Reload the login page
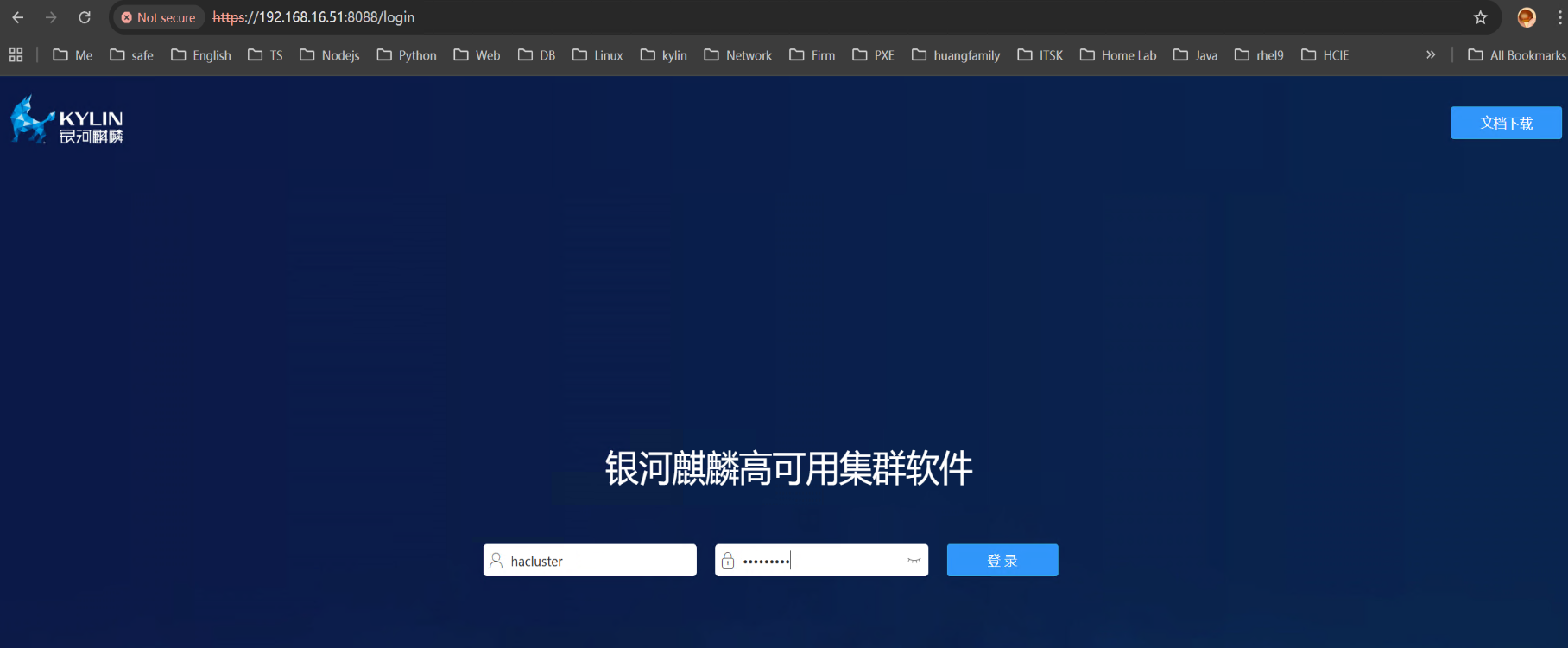Screen dimensions: 1568x648 pyautogui.click(x=85, y=17)
